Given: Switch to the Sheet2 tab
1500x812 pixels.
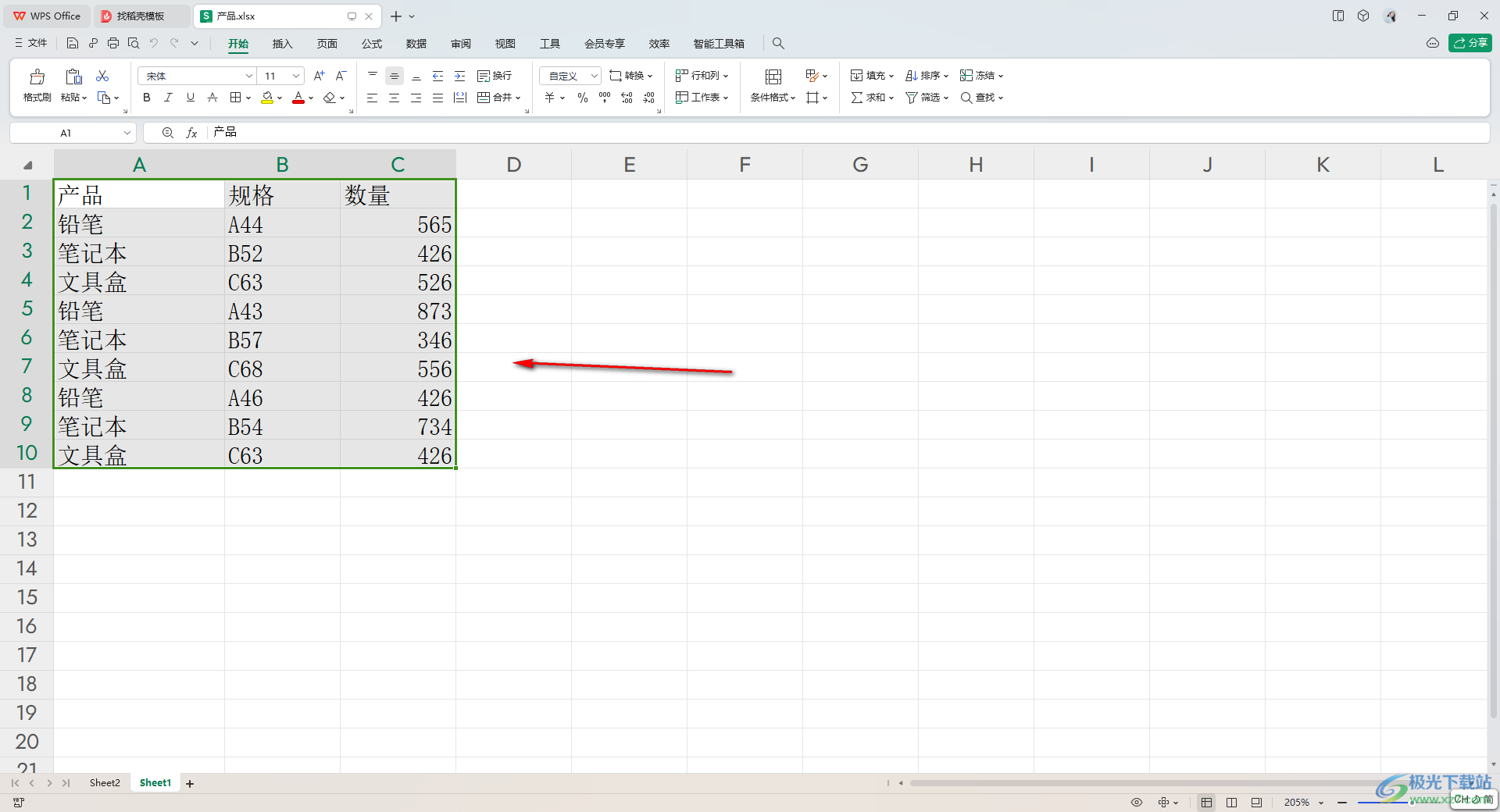Looking at the screenshot, I should point(105,783).
